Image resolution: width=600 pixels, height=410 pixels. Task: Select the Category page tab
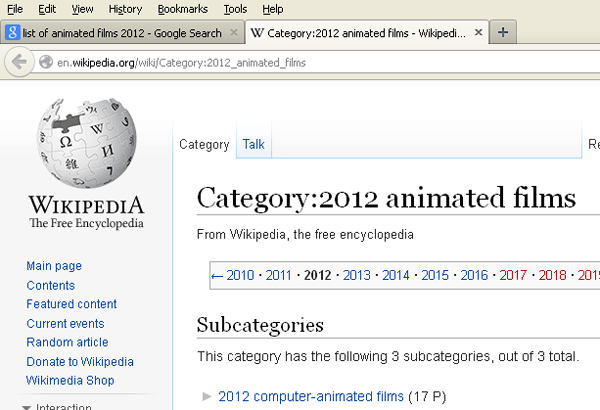click(x=204, y=145)
